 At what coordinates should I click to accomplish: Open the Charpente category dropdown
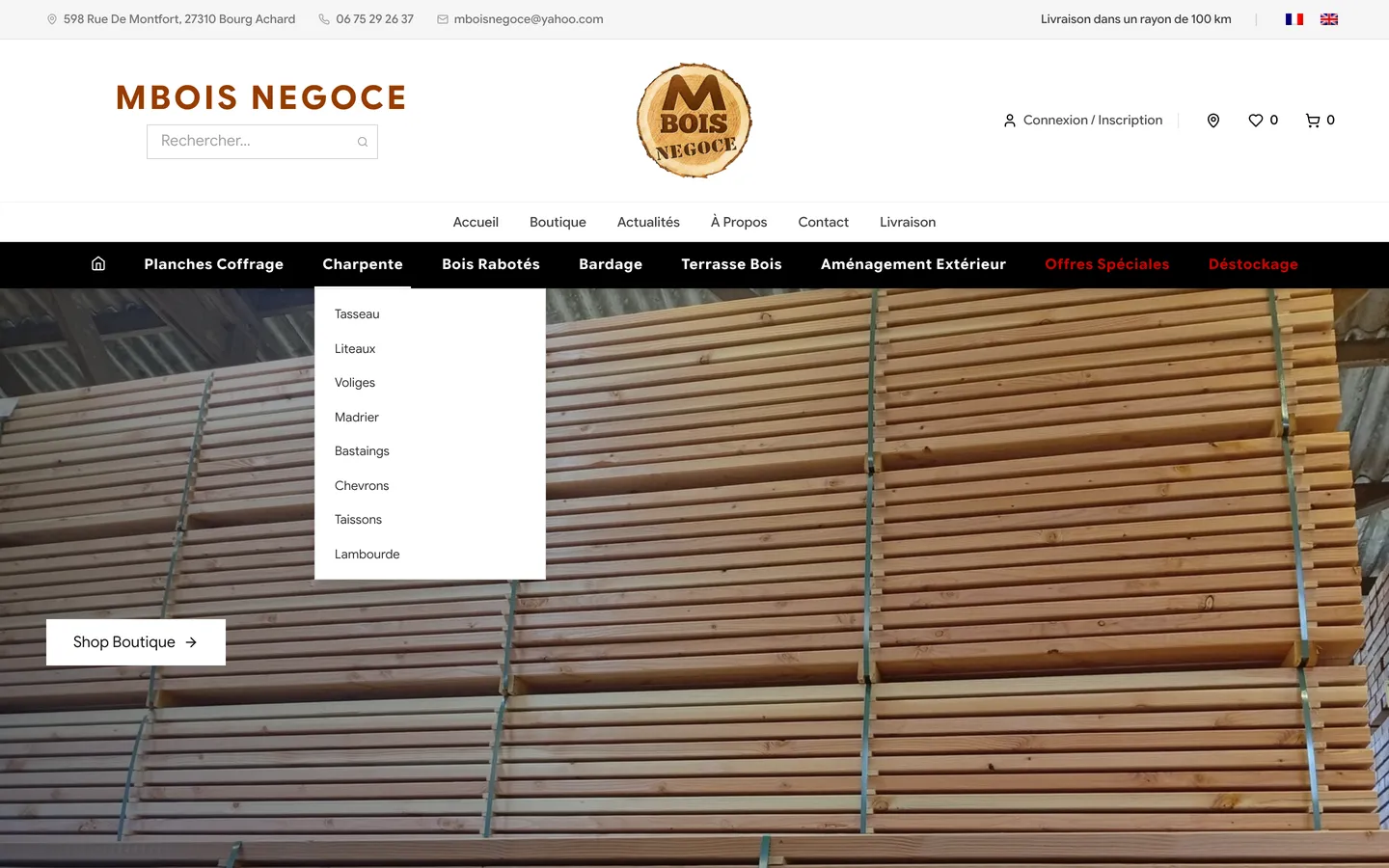click(363, 264)
